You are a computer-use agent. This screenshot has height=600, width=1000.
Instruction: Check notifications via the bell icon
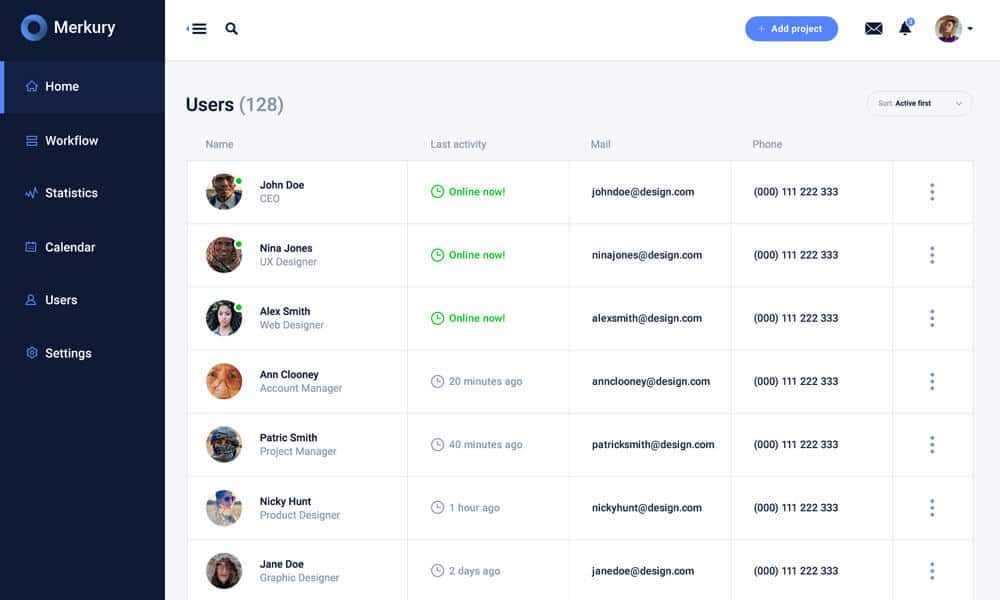905,29
